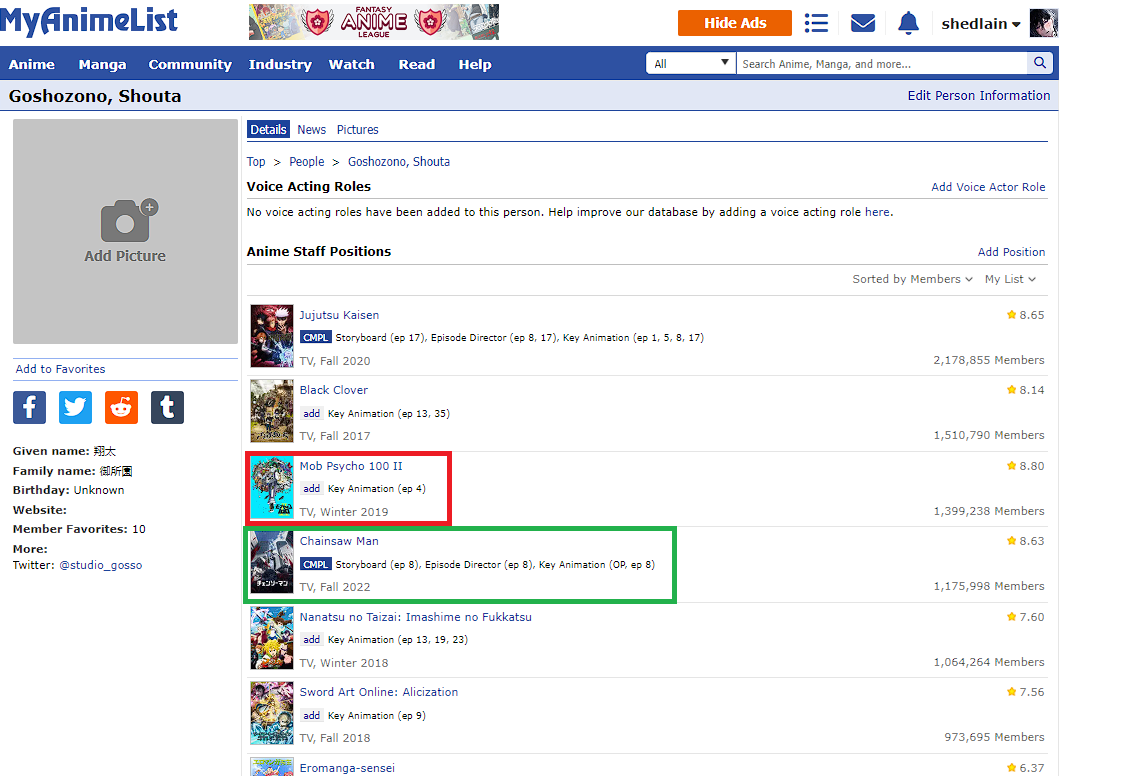Expand the Sorted by Members dropdown
Screen dimensions: 1139x776
pyautogui.click(x=912, y=279)
